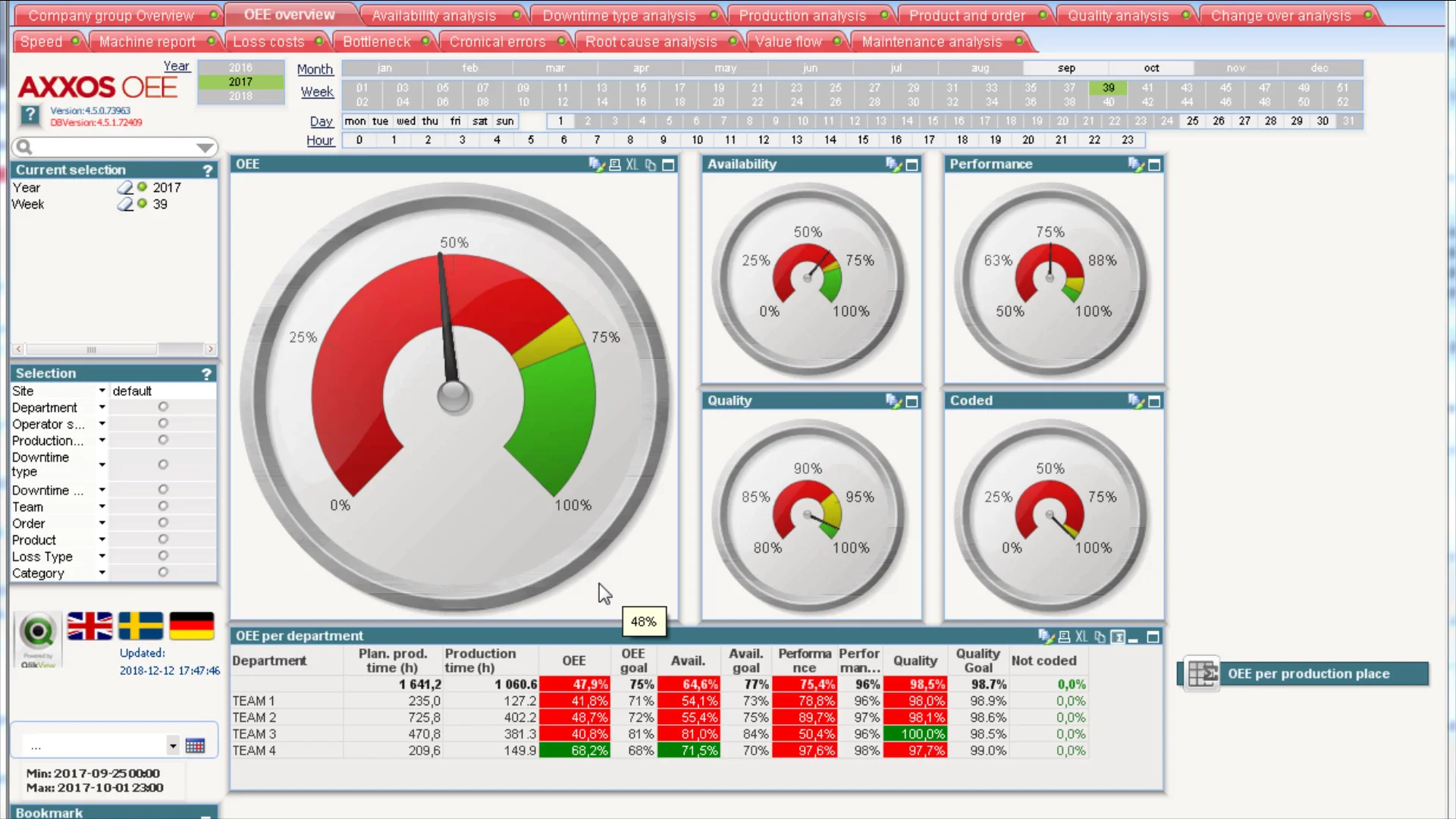Image resolution: width=1456 pixels, height=819 pixels.
Task: Expand the Loss Type dropdown arrow
Action: pyautogui.click(x=102, y=557)
